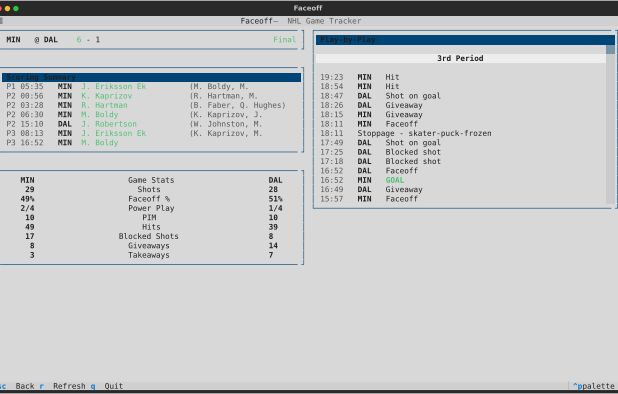Screen dimensions: 618x394
Task: Click the Faceoff % stat label
Action: point(149,199)
